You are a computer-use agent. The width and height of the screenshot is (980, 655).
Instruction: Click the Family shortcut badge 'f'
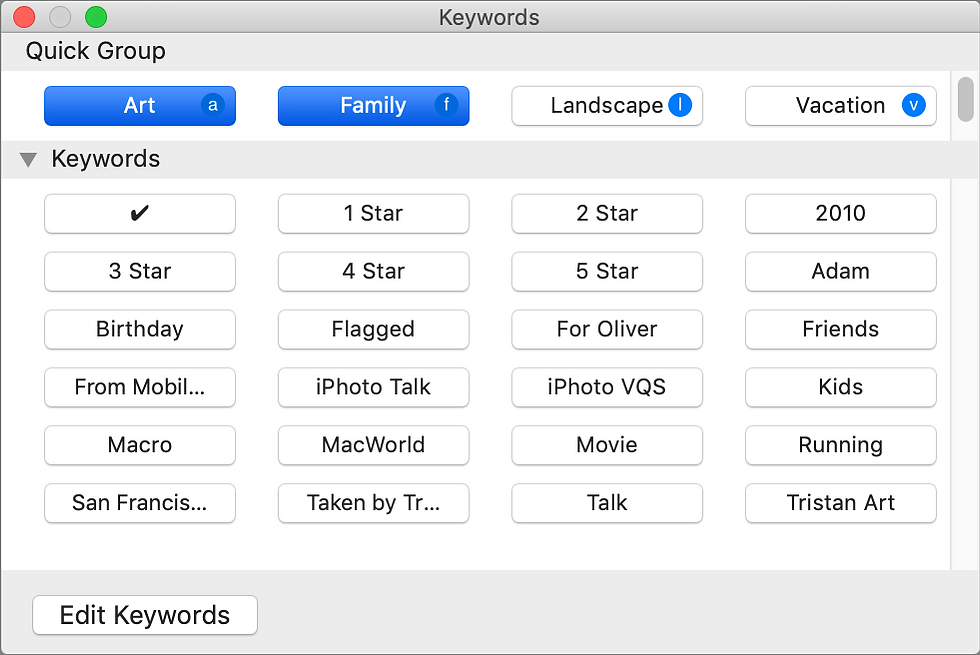point(446,105)
